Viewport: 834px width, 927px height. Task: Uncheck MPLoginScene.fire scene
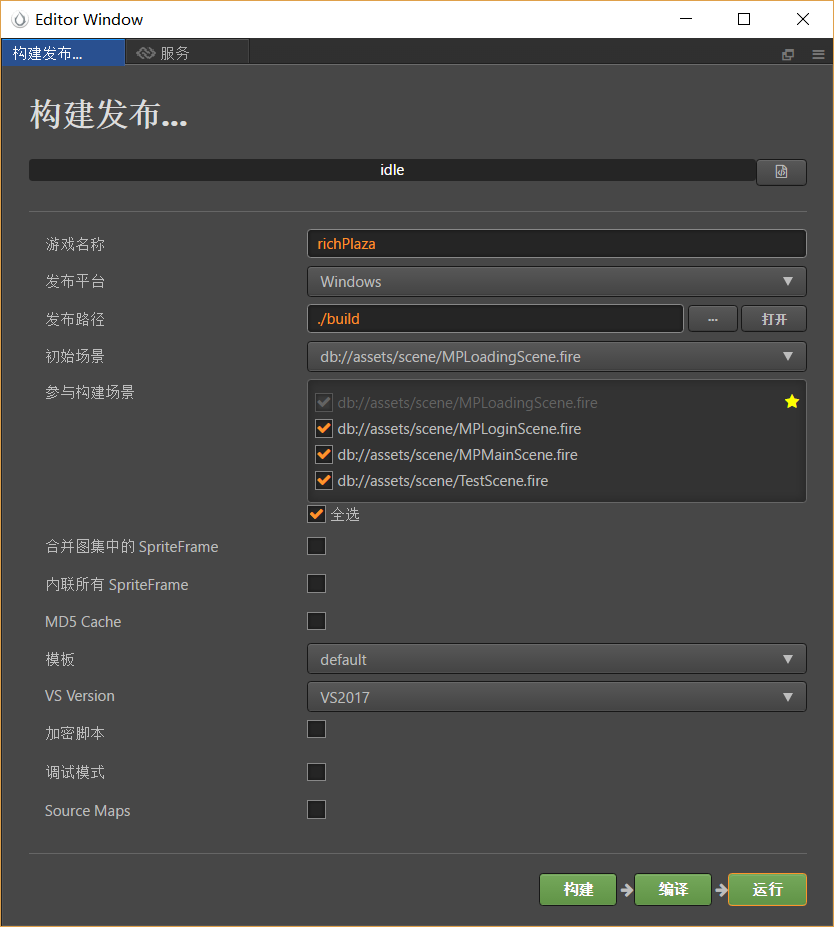pyautogui.click(x=324, y=429)
